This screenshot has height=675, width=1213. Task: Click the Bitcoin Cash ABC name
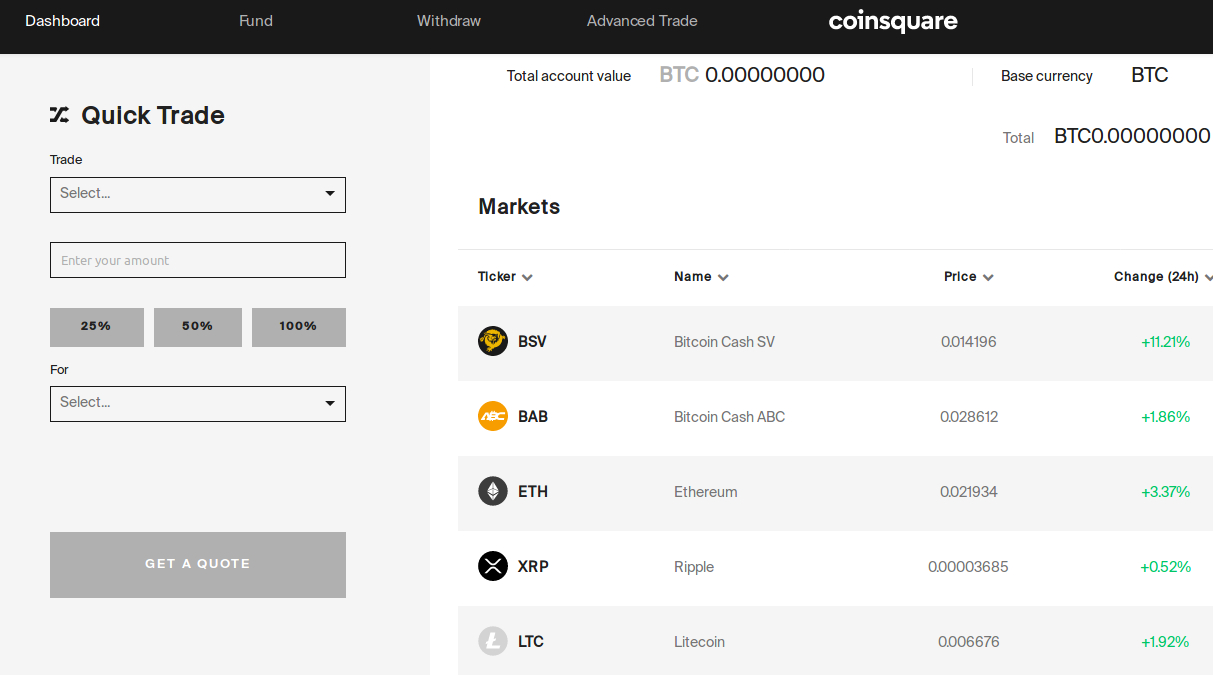[730, 417]
